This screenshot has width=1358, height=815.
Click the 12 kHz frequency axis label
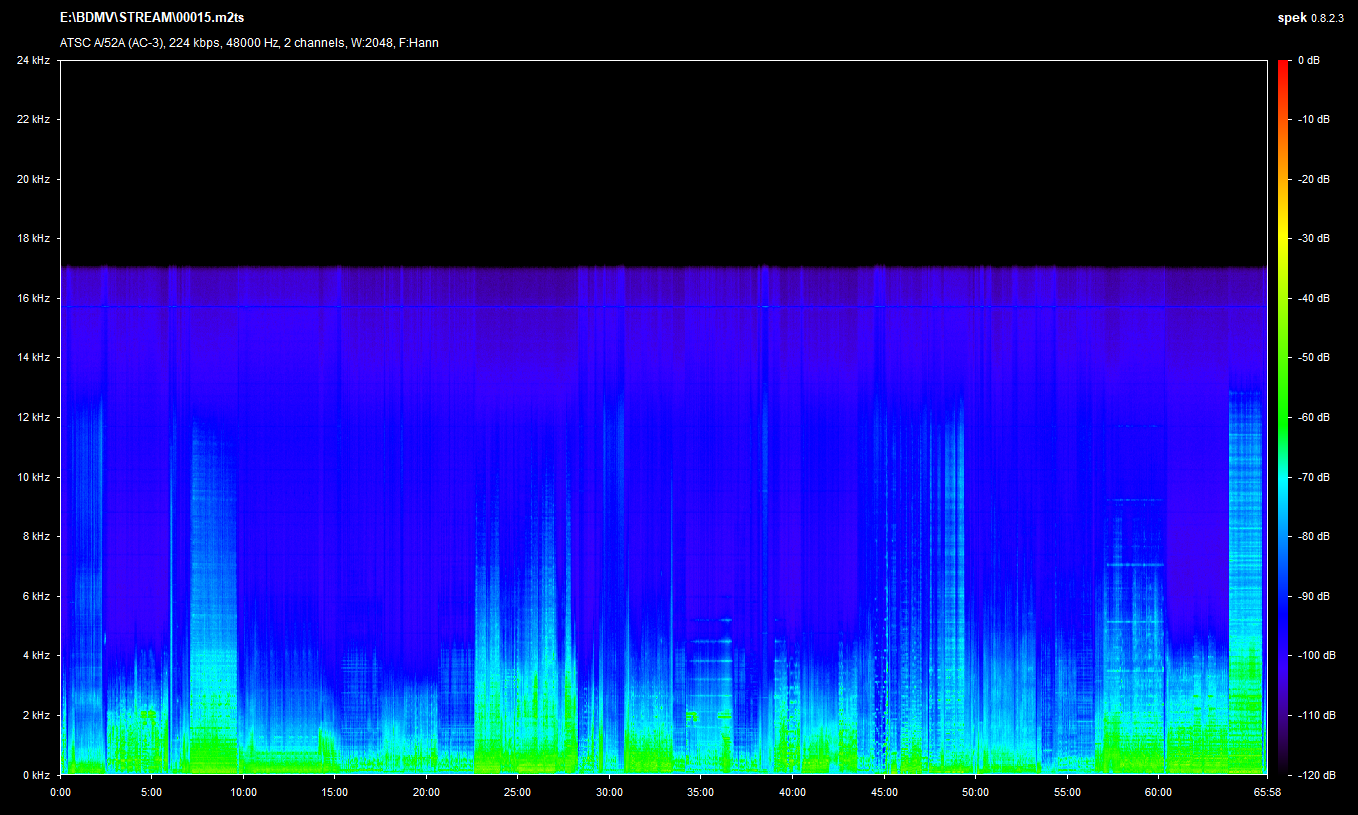point(32,417)
